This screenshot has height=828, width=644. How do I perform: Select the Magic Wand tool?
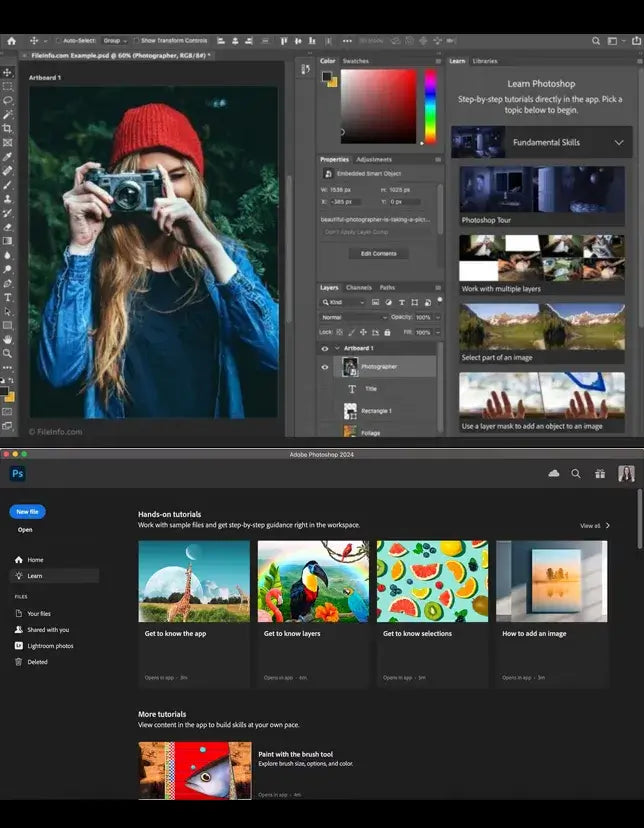click(7, 115)
